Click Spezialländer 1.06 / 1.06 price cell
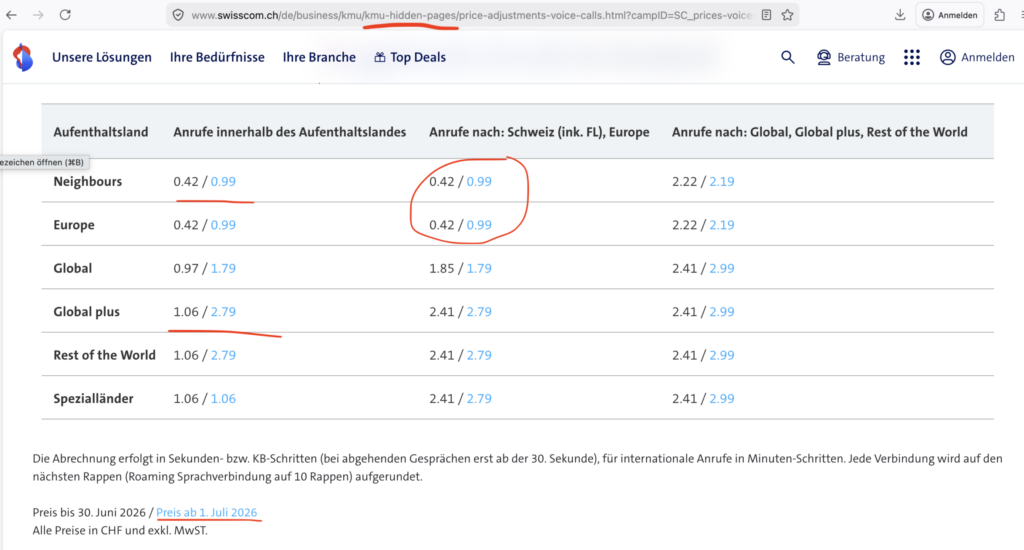Viewport: 1024px width, 550px height. click(x=204, y=398)
